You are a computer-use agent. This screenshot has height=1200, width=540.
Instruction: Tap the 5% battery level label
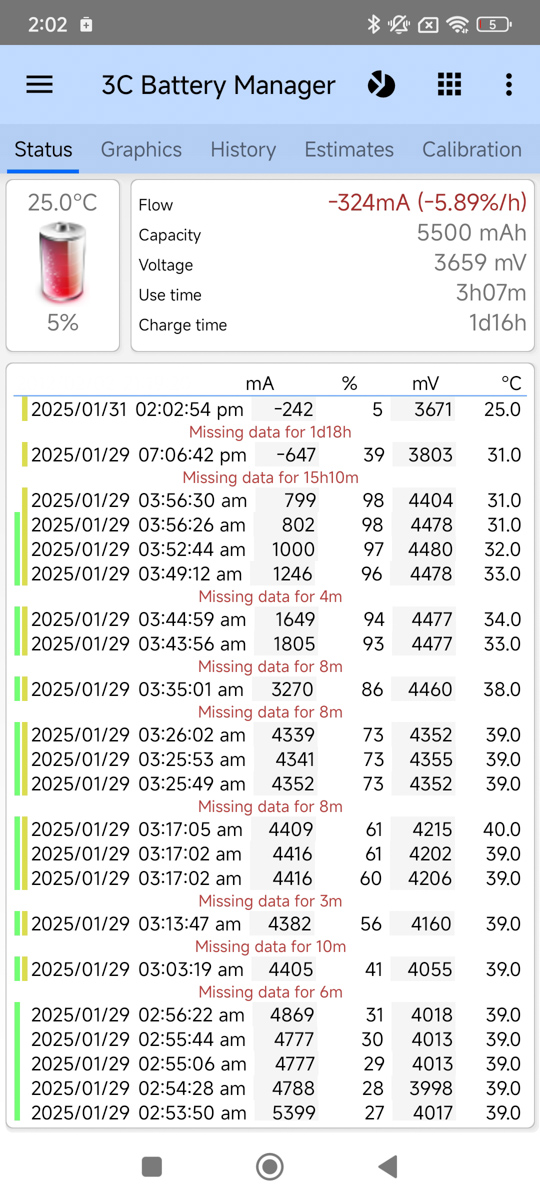(x=63, y=323)
